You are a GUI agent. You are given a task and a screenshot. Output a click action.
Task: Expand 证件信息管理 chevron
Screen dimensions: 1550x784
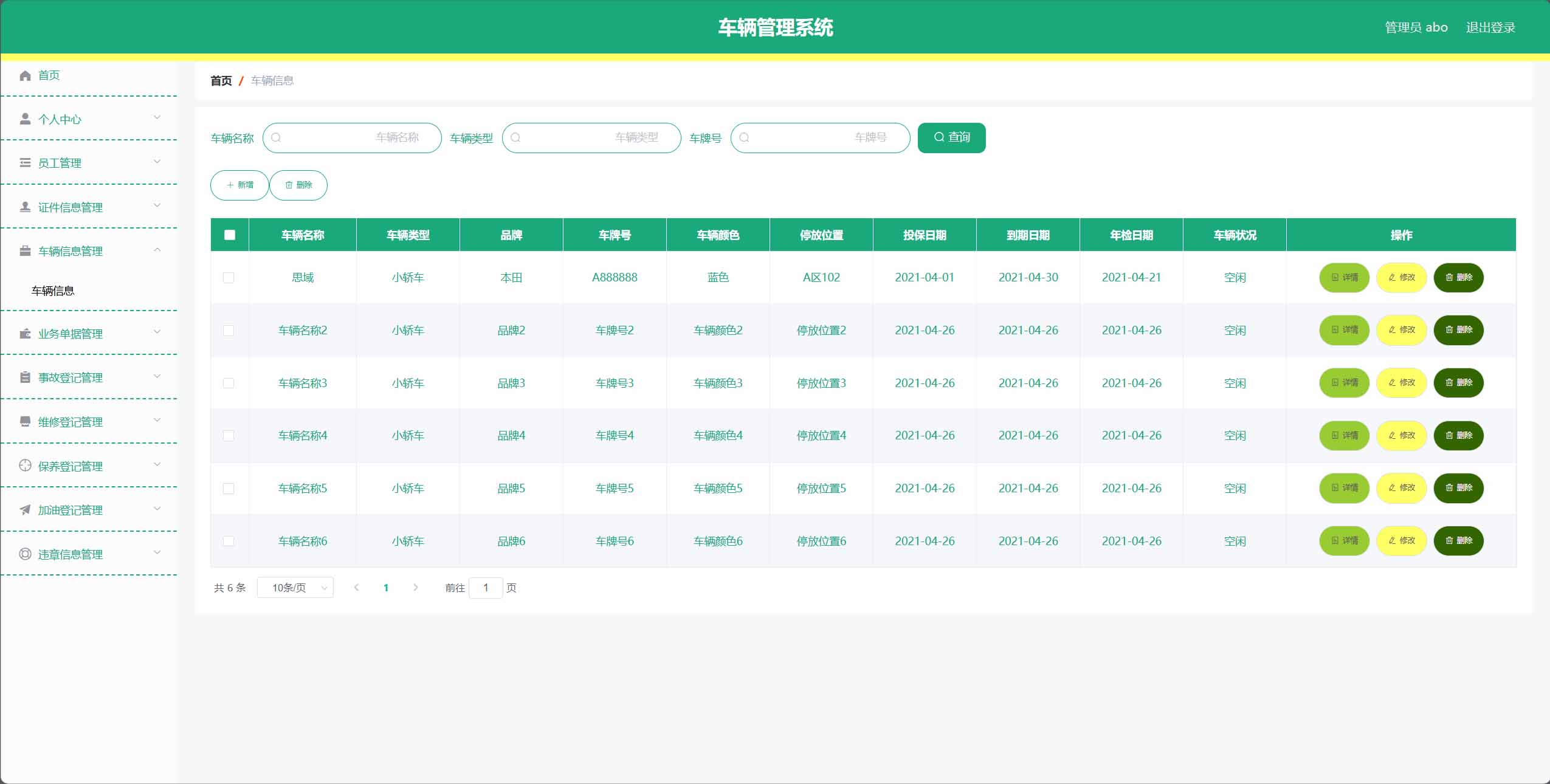click(157, 205)
